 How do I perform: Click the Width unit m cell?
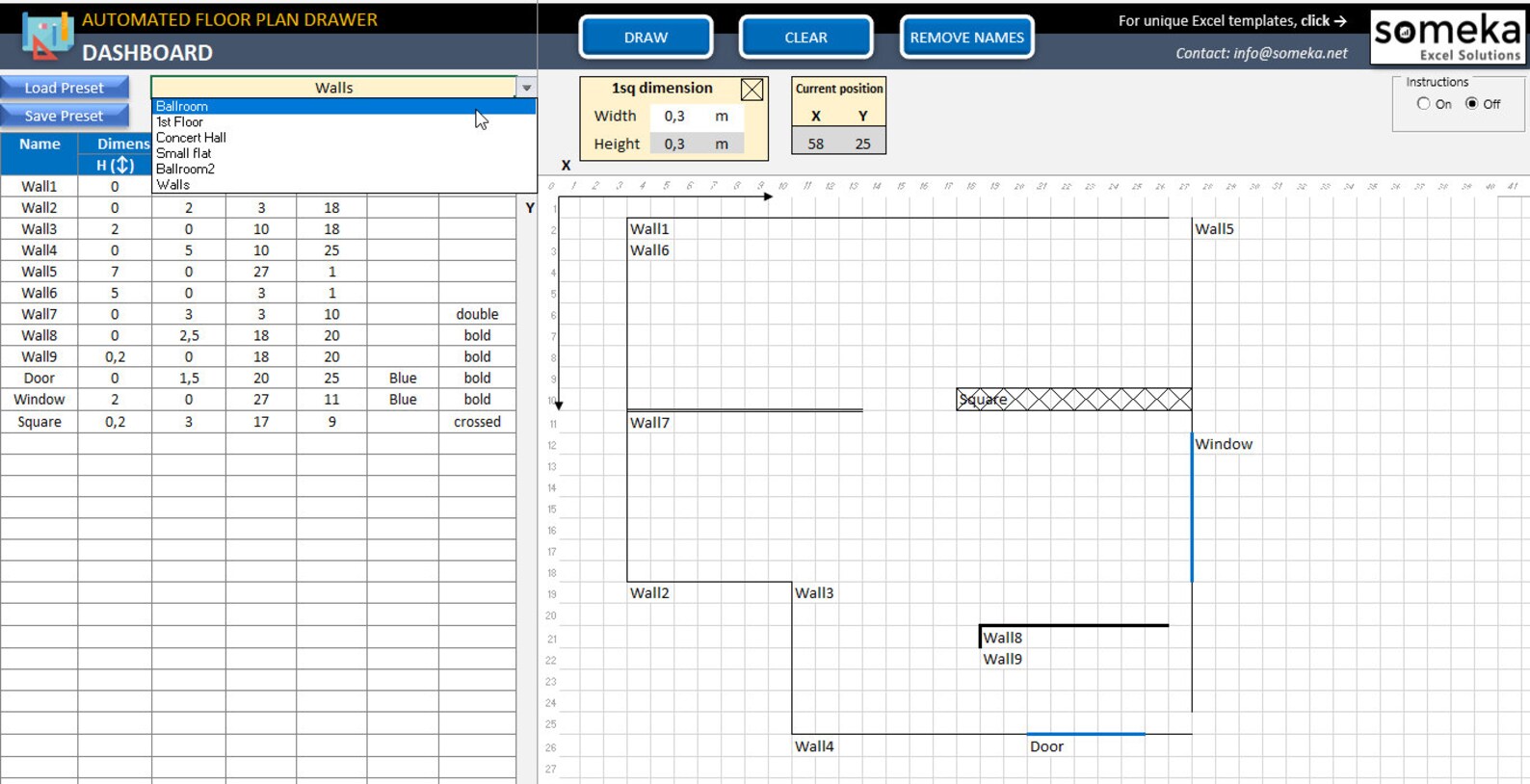point(722,116)
